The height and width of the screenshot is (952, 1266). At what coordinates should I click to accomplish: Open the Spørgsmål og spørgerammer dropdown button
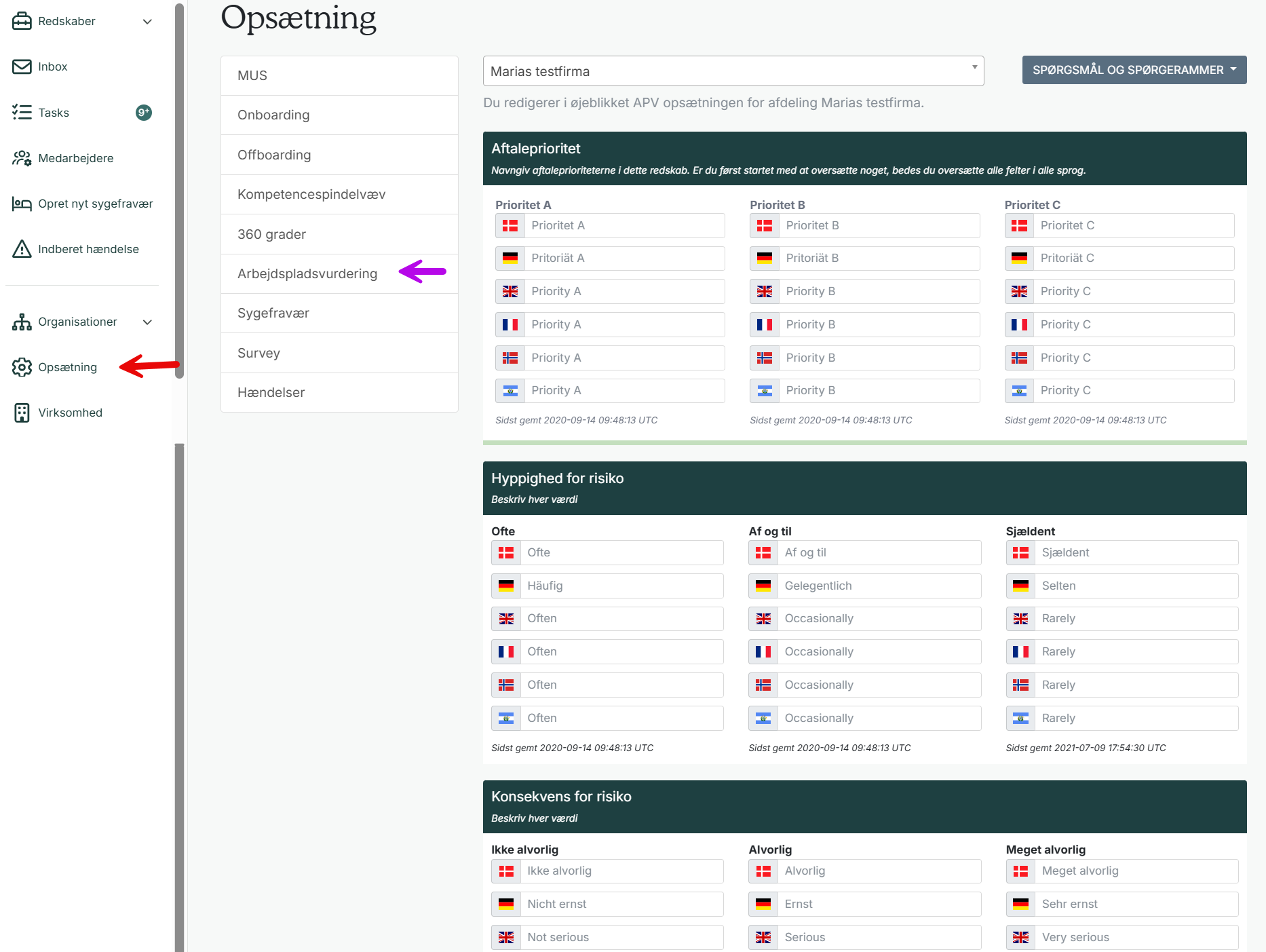click(x=1134, y=70)
